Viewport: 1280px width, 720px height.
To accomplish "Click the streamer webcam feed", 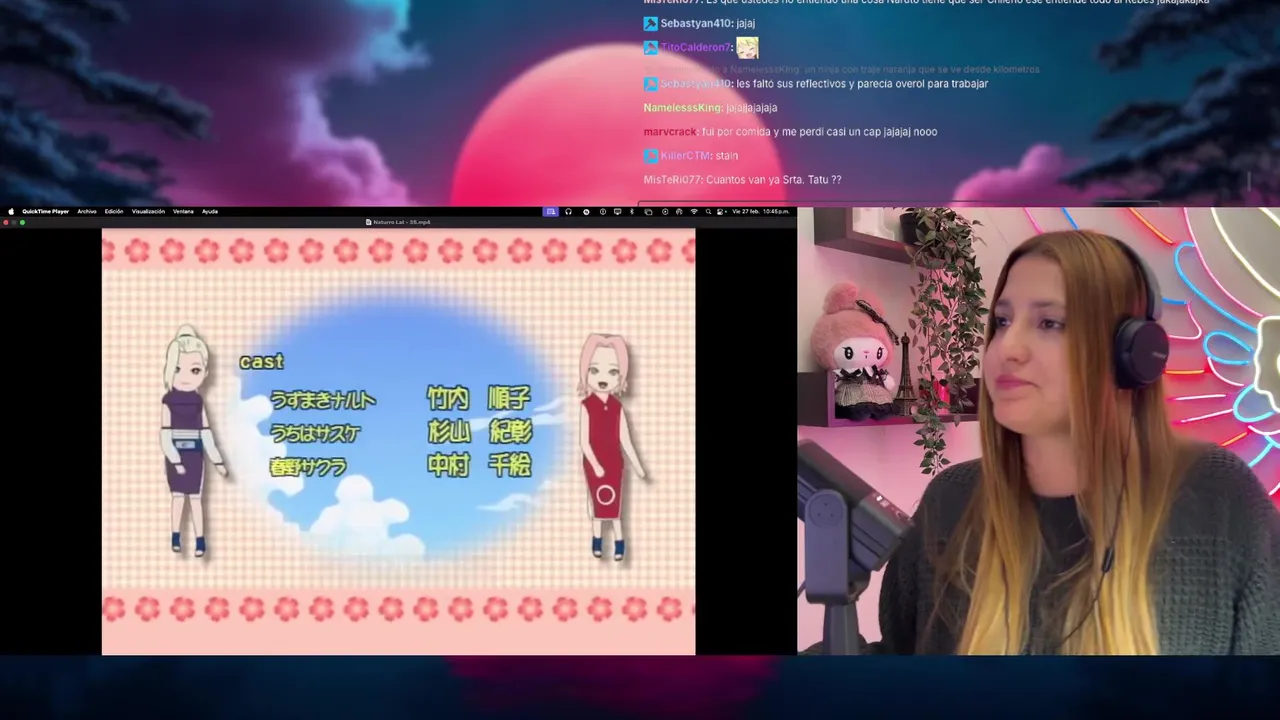I will pyautogui.click(x=1038, y=430).
